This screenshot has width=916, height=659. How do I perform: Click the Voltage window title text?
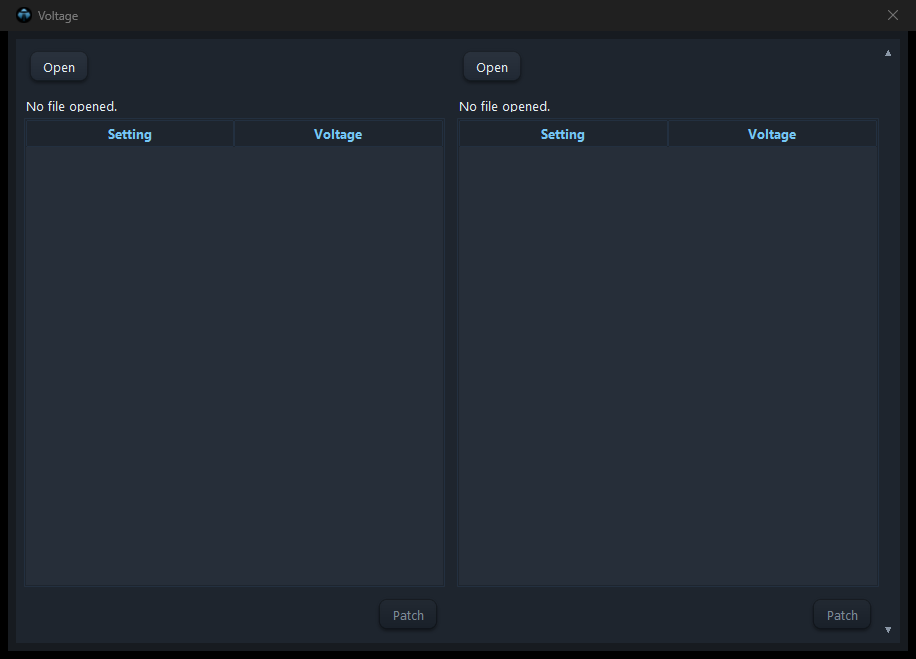58,16
